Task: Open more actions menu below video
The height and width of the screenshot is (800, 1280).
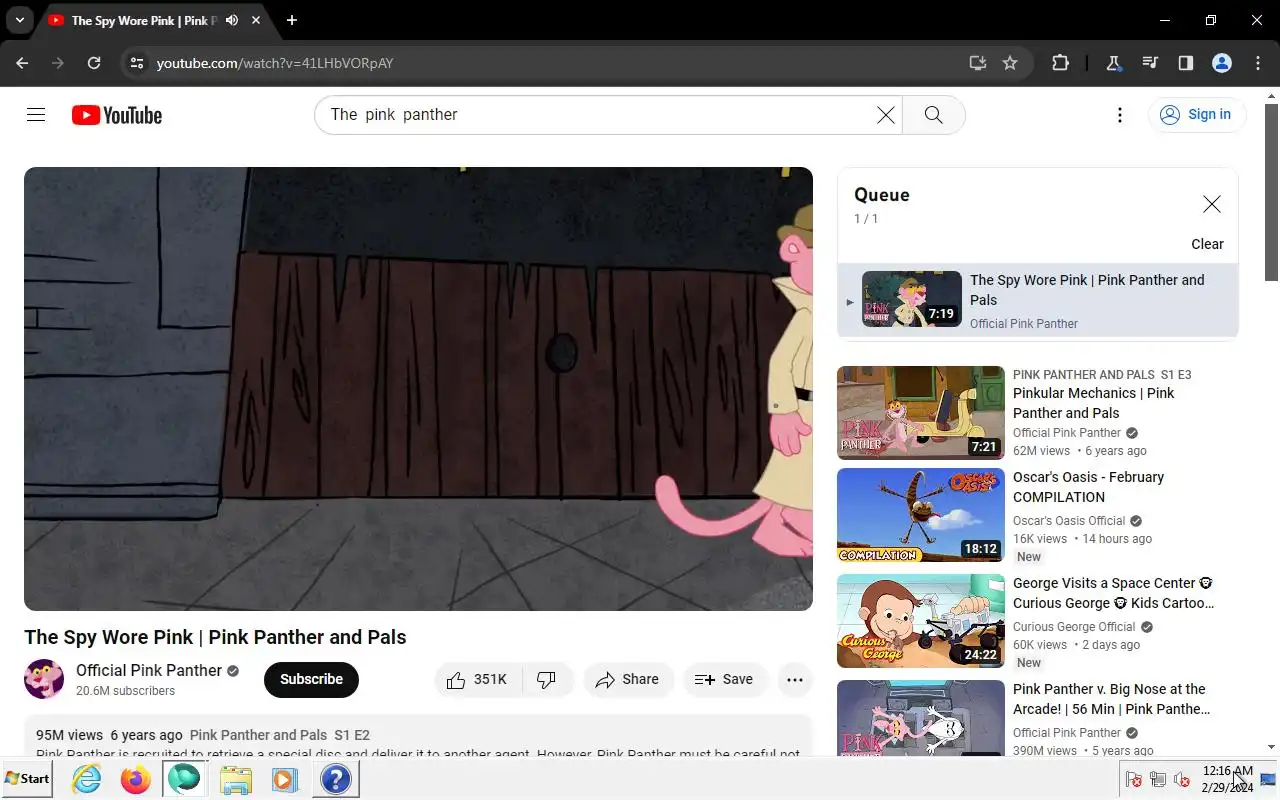Action: click(x=795, y=679)
